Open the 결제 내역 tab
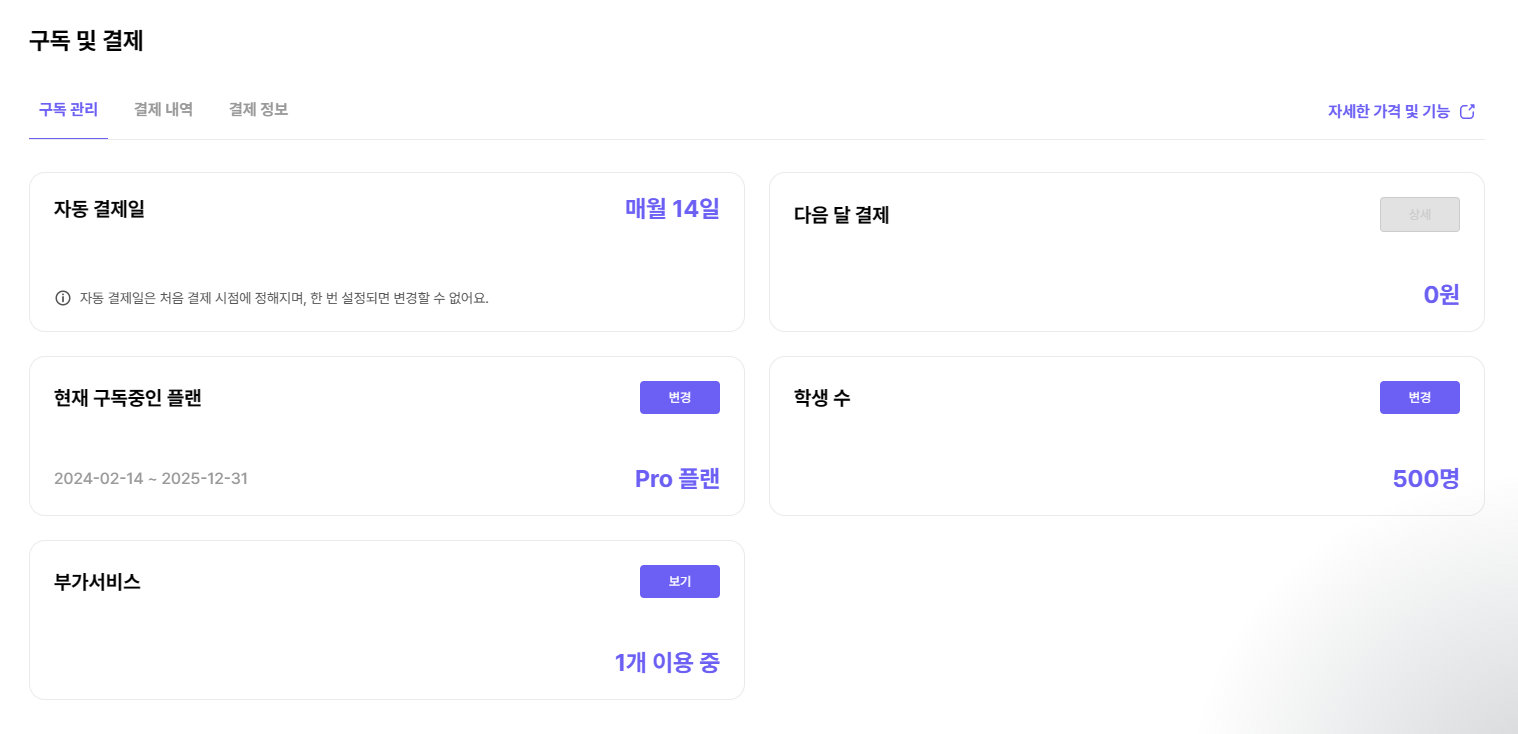The image size is (1518, 734). [163, 109]
